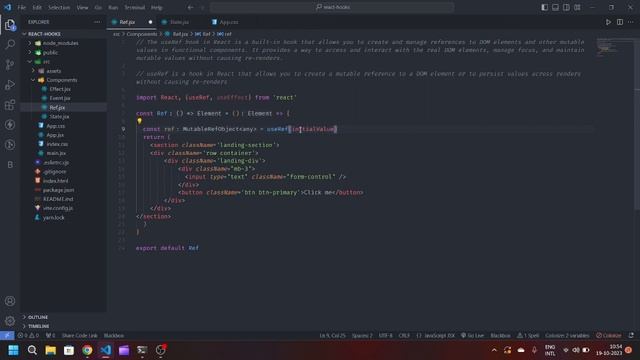Open the Search view in activity bar

10,44
